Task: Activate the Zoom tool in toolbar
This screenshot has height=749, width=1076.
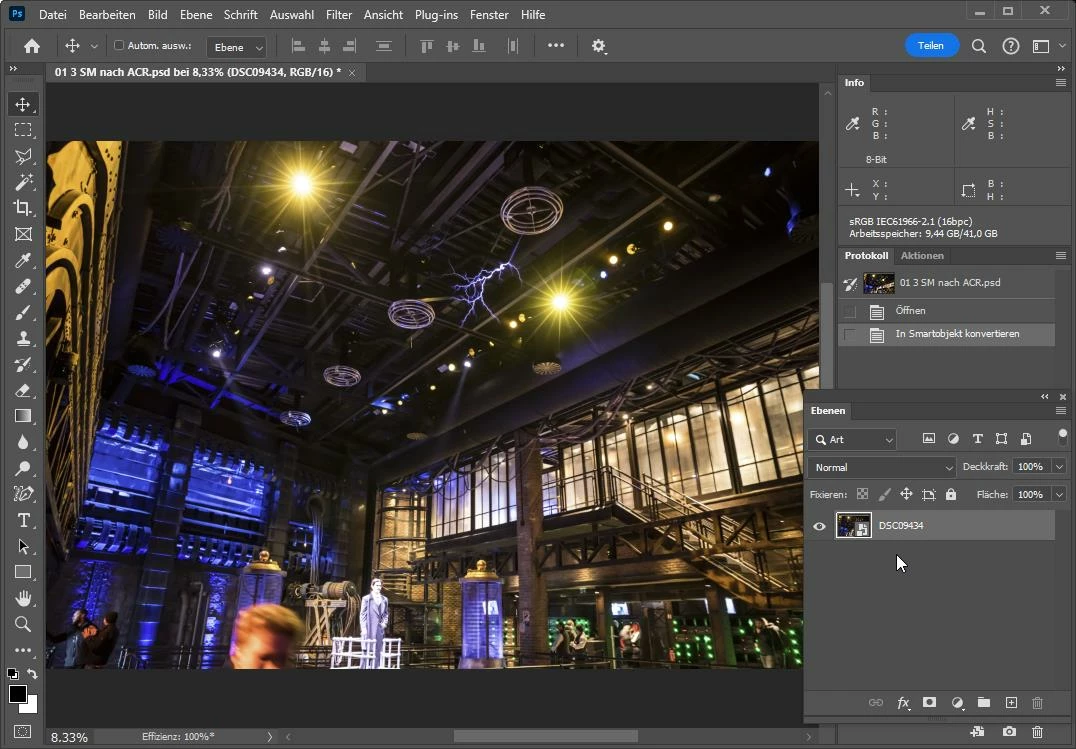Action: 22,624
